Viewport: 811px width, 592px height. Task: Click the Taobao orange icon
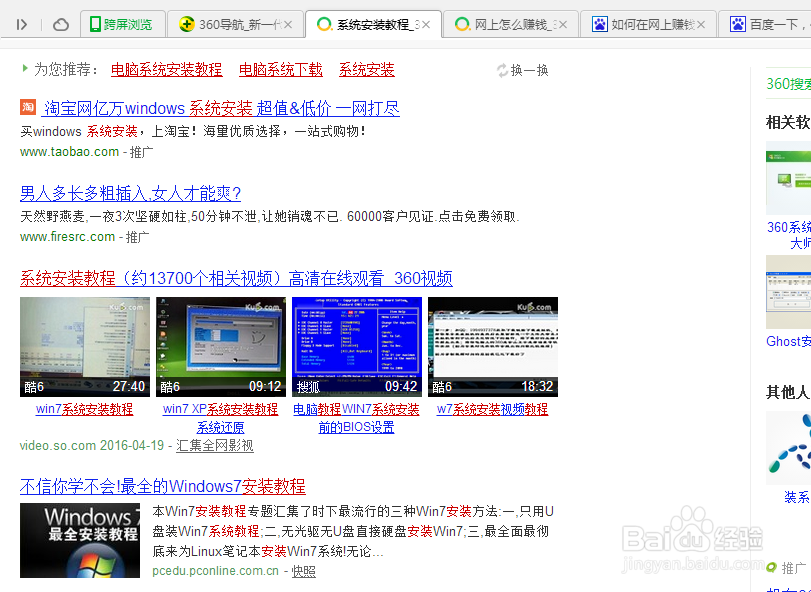[x=28, y=107]
